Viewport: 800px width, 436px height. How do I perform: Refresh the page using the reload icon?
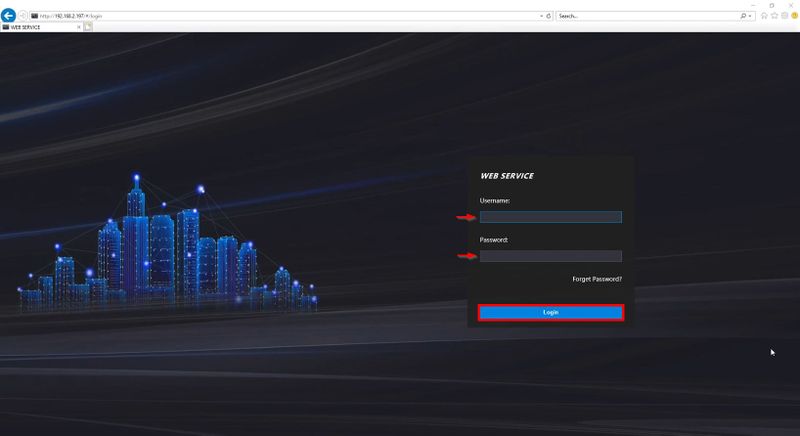coord(549,16)
